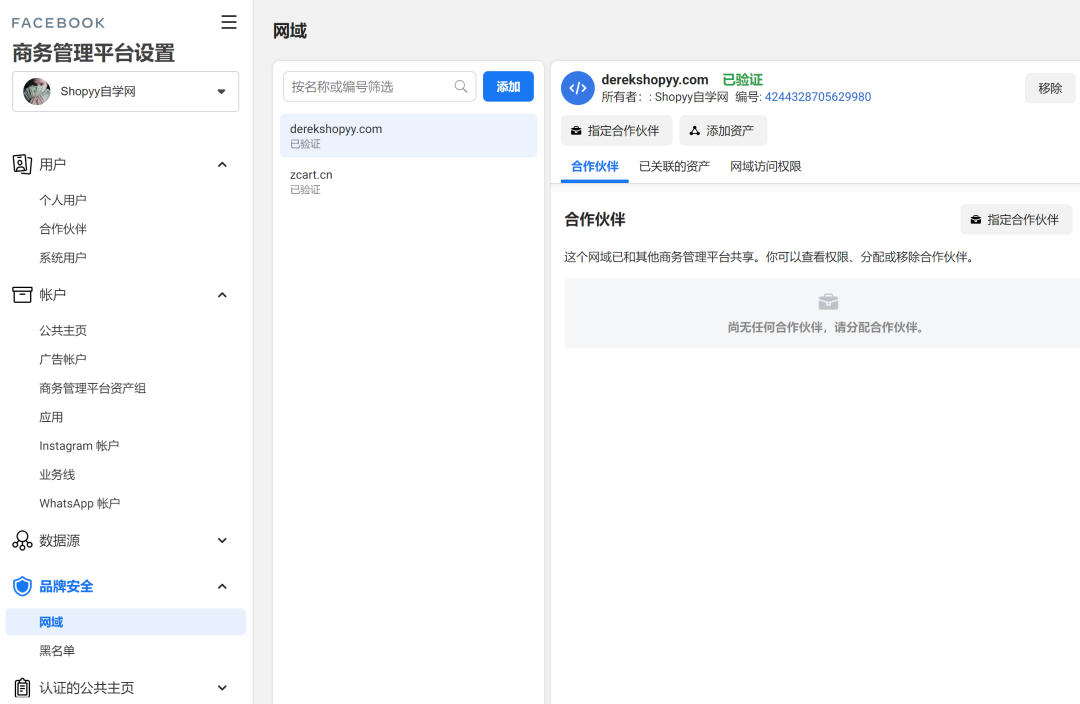Focus the 按名称或编号筛选 search field
The height and width of the screenshot is (704, 1080).
pos(380,87)
